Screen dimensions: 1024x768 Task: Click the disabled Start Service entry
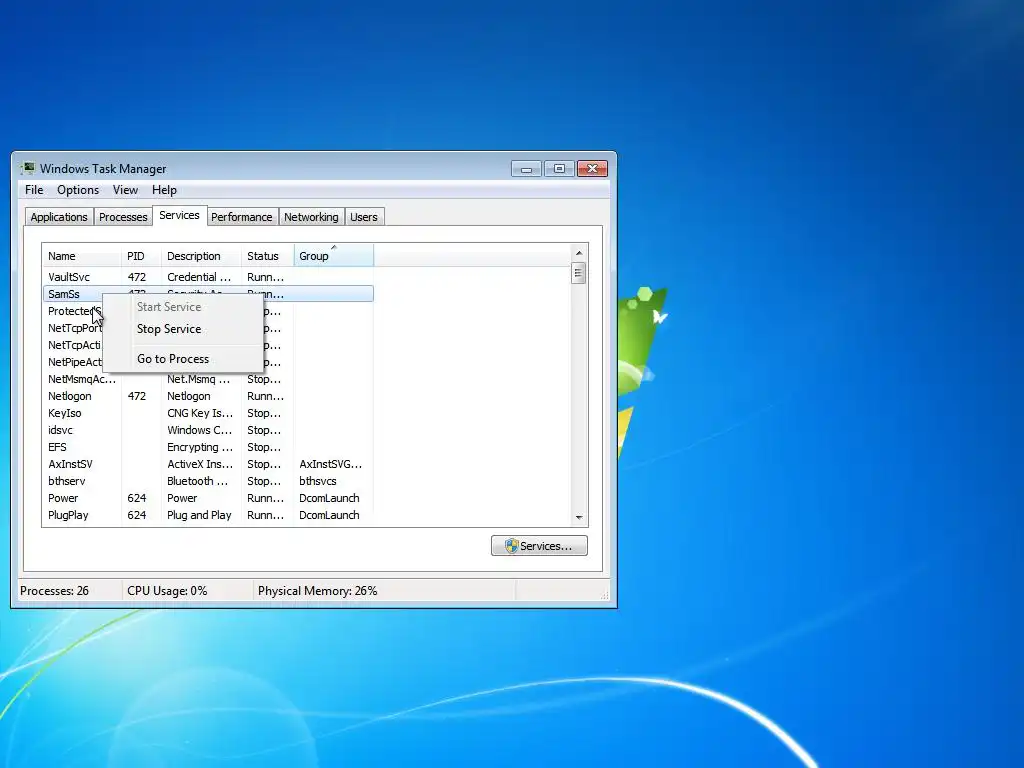point(183,307)
